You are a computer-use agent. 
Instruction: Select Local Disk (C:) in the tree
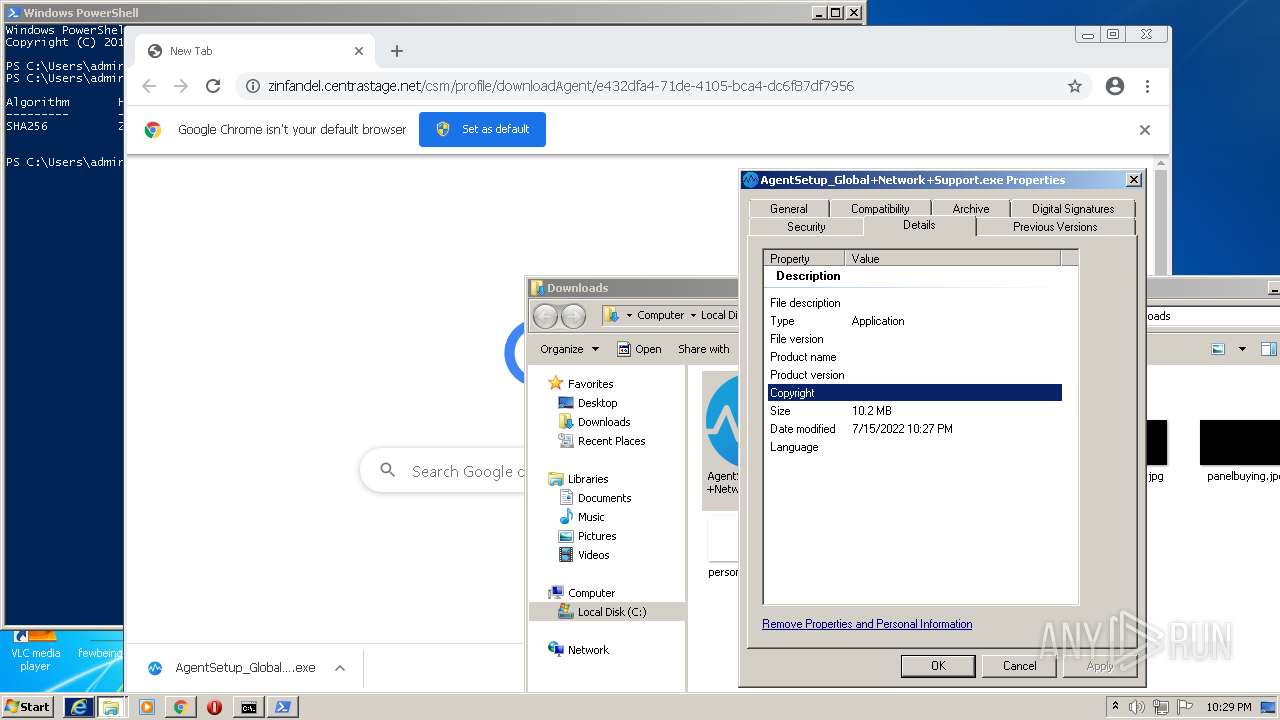[x=611, y=612]
